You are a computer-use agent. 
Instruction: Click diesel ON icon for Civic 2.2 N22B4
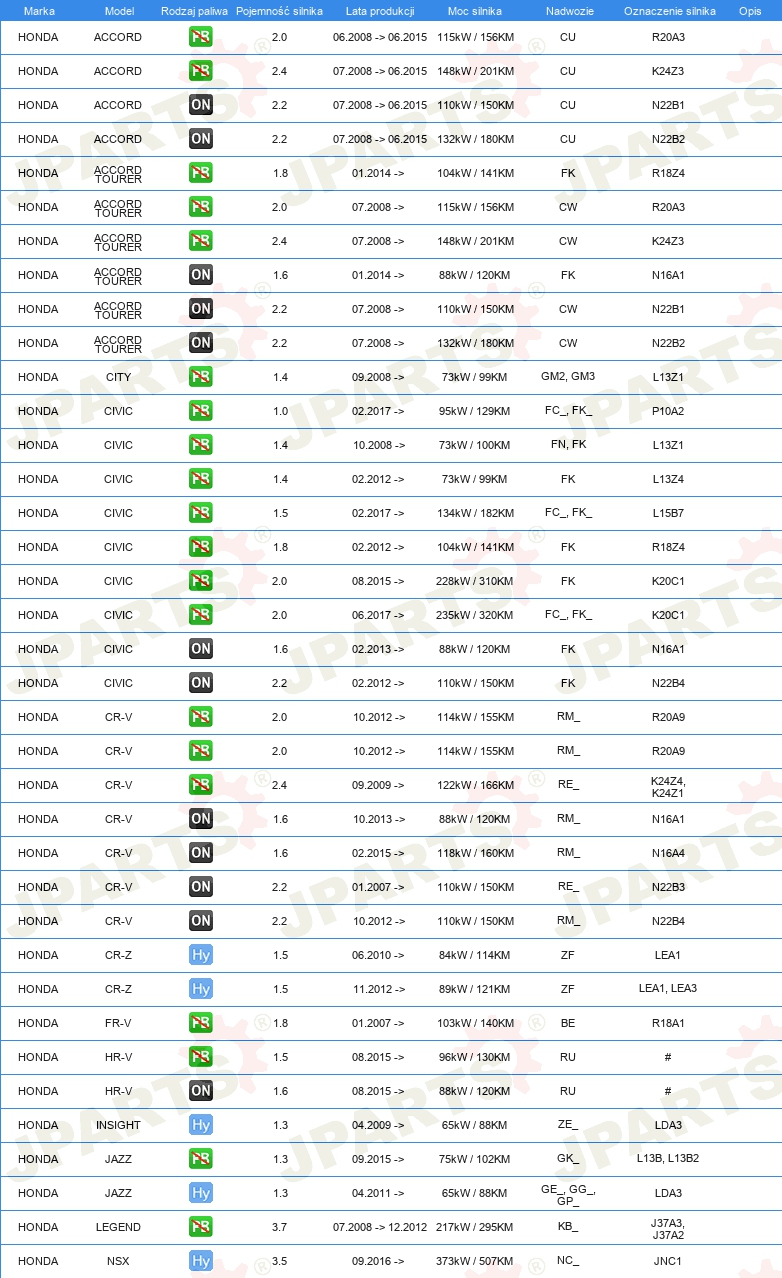[201, 683]
